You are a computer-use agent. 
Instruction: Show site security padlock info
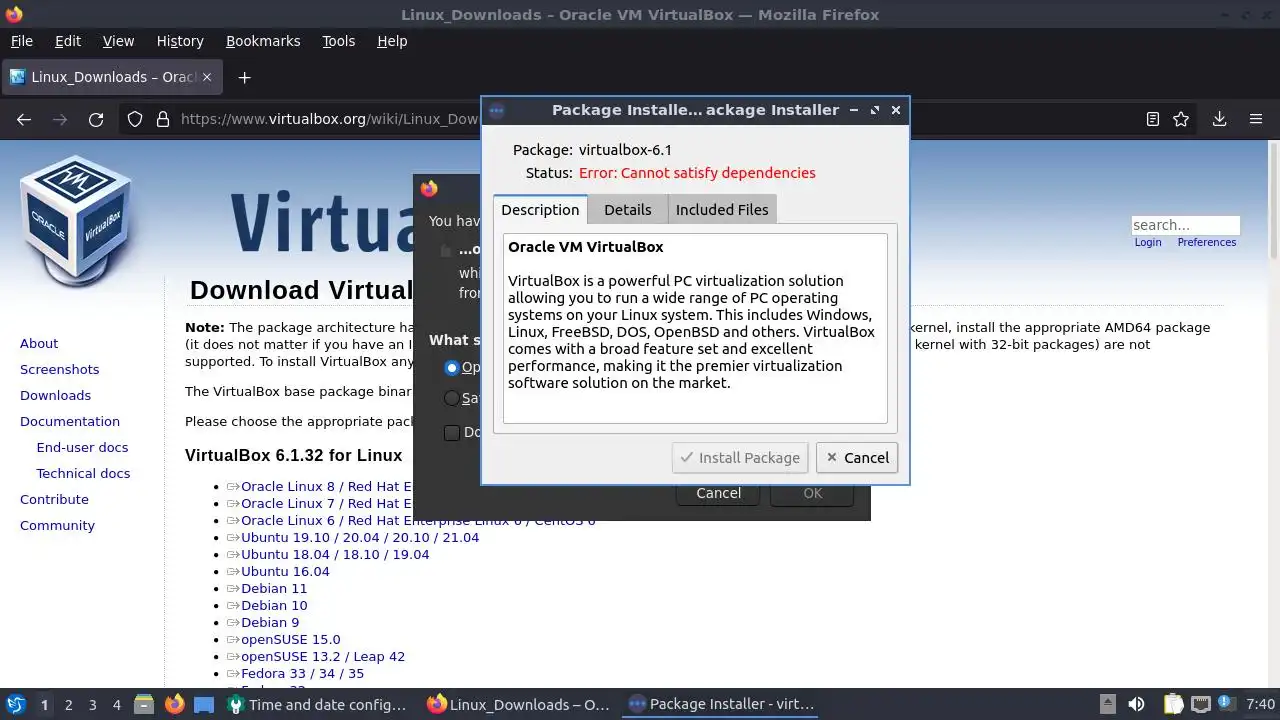coord(163,119)
